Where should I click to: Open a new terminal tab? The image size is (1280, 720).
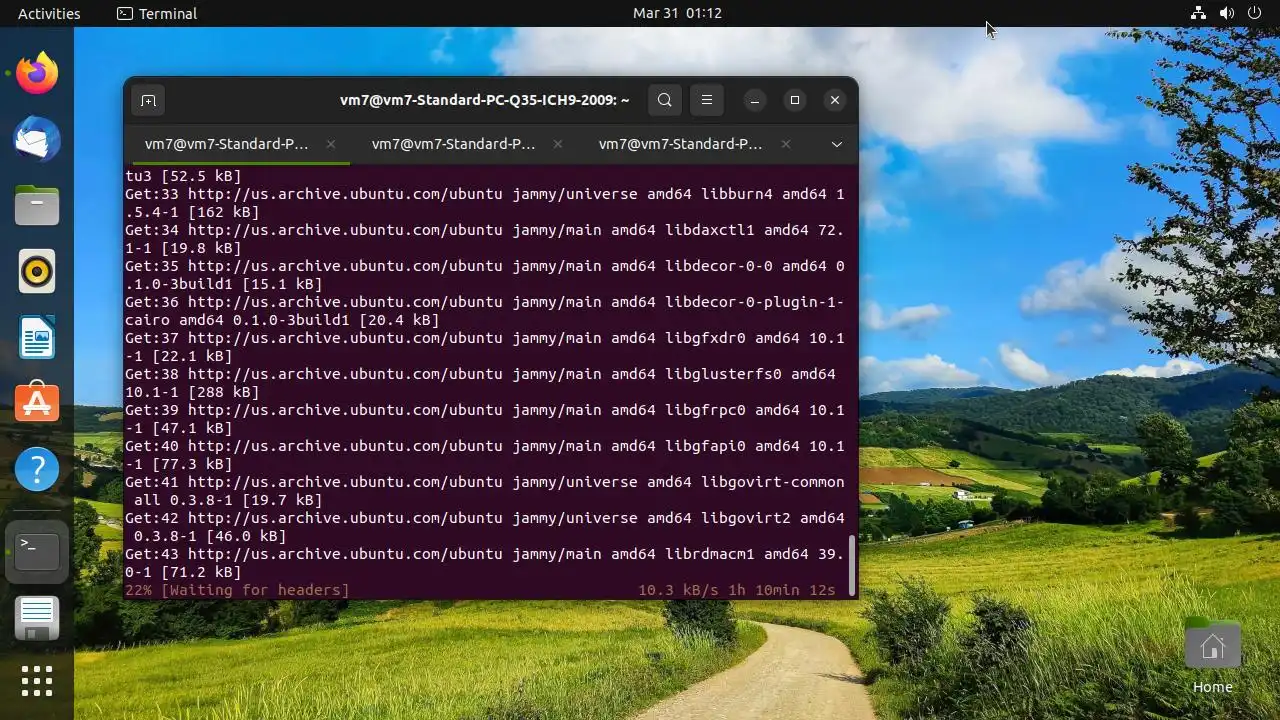pos(148,100)
